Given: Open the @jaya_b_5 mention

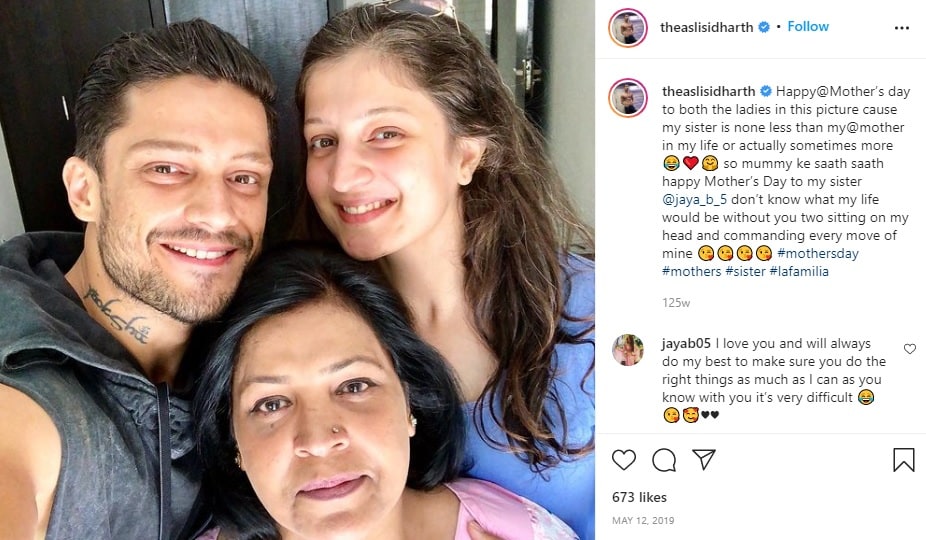Looking at the screenshot, I should 694,200.
